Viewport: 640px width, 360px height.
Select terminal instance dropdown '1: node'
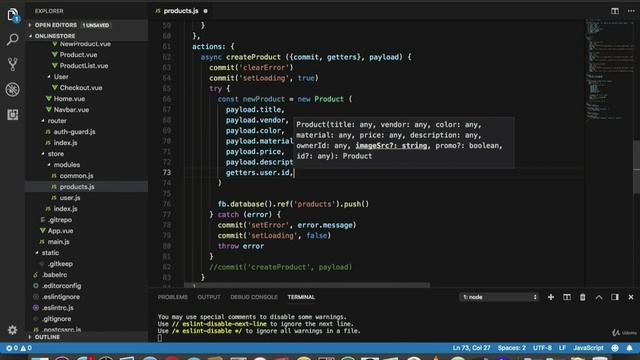coord(499,297)
